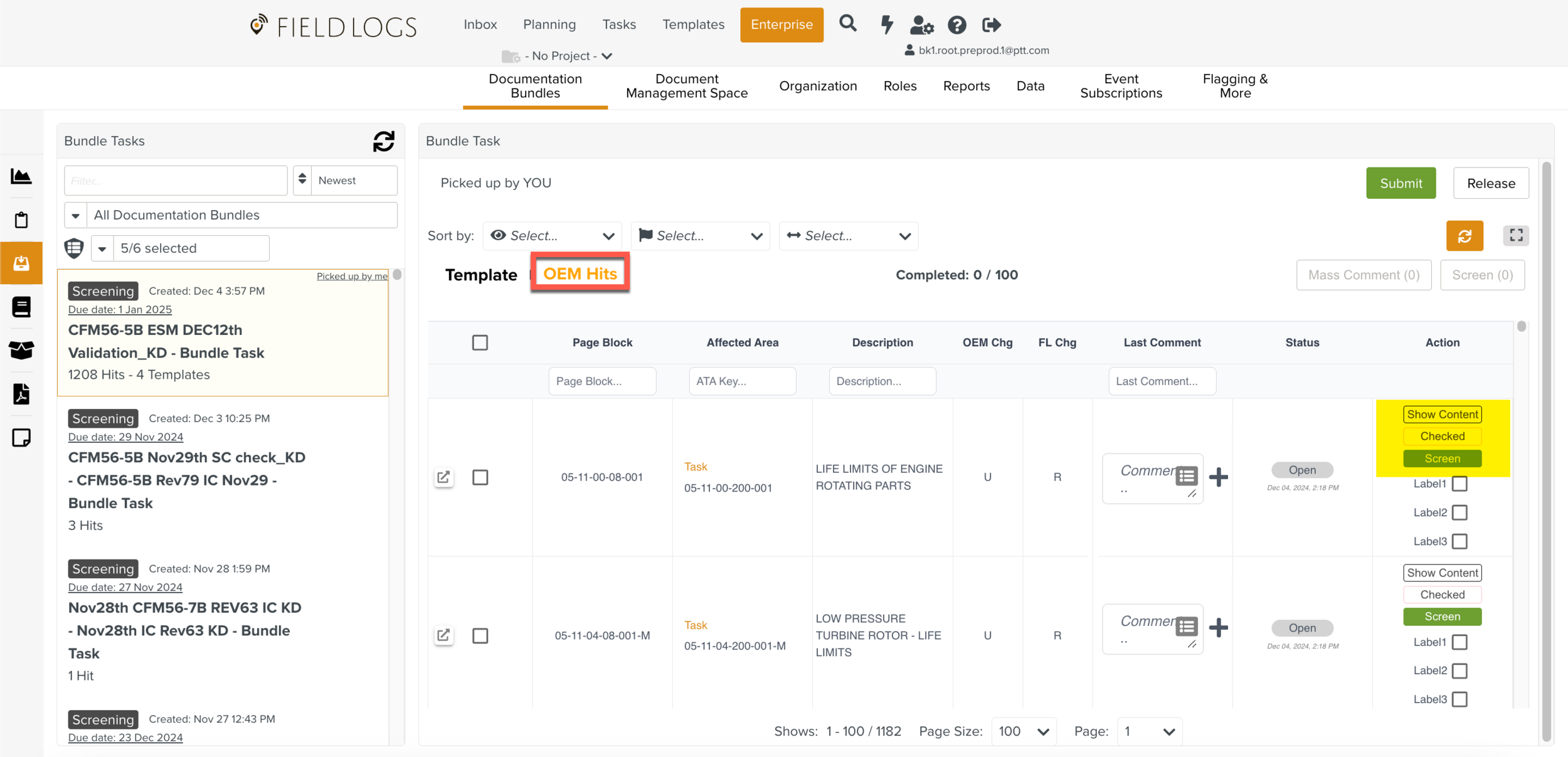Viewport: 1568px width, 757px height.
Task: Open comment templates for LIFE LIMITS row
Action: click(1186, 476)
